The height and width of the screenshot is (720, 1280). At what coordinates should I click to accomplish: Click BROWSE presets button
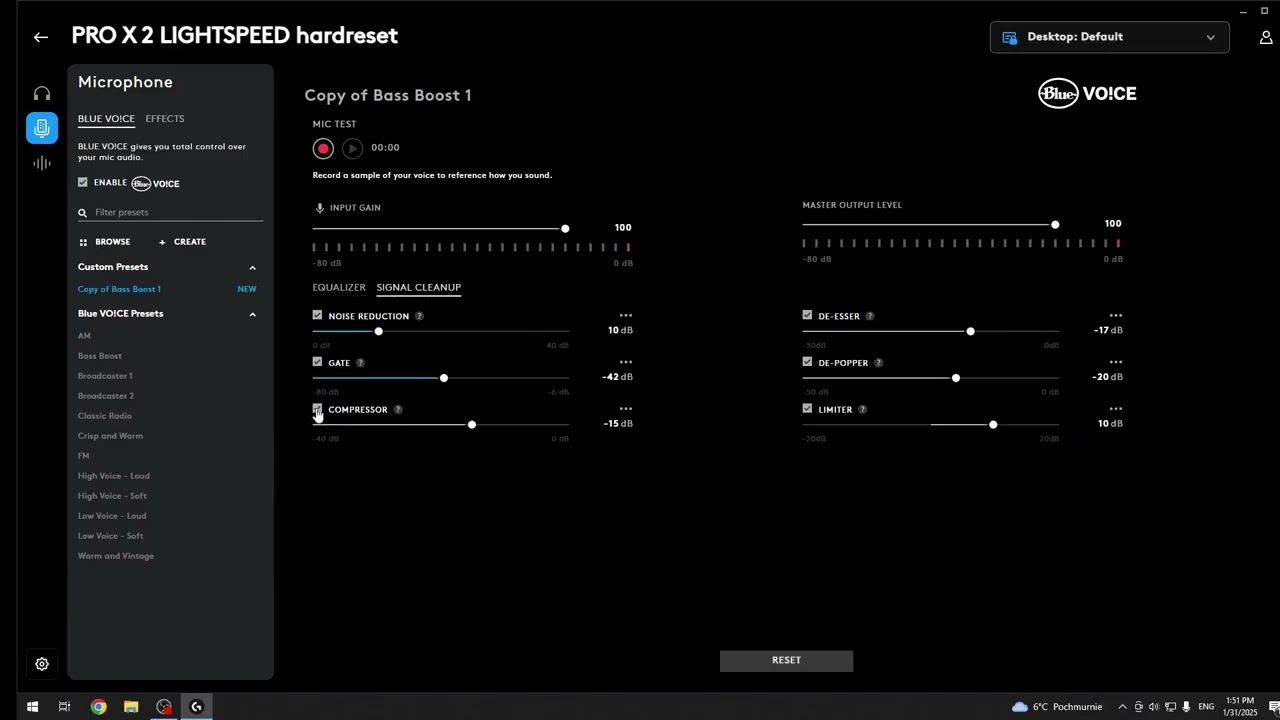tap(105, 242)
